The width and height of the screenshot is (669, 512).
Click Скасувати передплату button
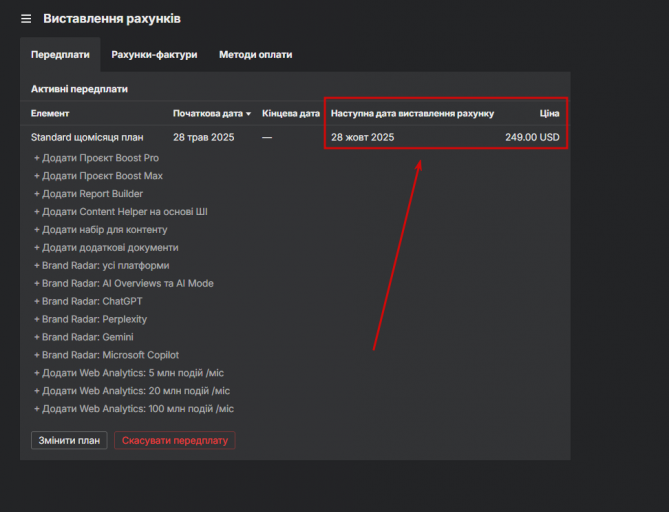pos(175,440)
